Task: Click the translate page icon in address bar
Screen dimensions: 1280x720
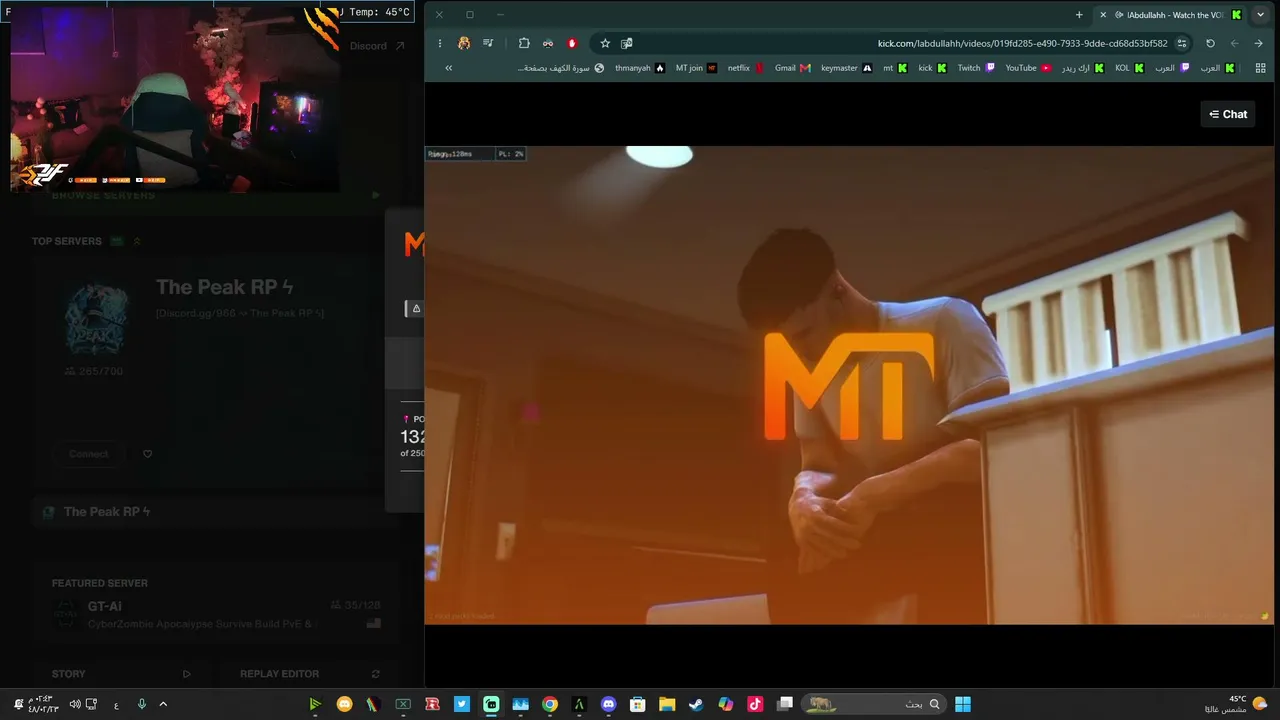Action: tap(627, 44)
